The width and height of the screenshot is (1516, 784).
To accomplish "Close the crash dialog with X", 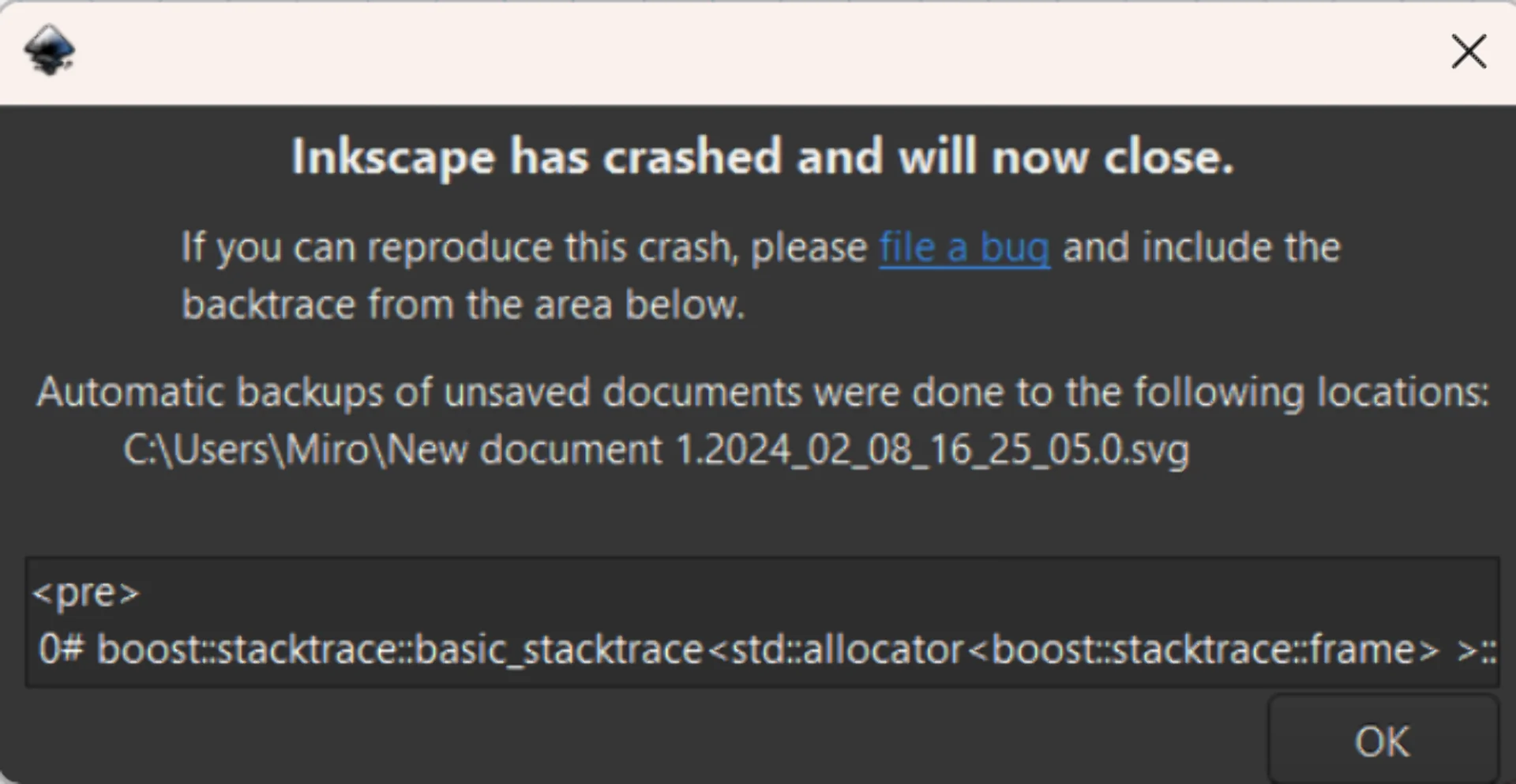I will point(1468,52).
